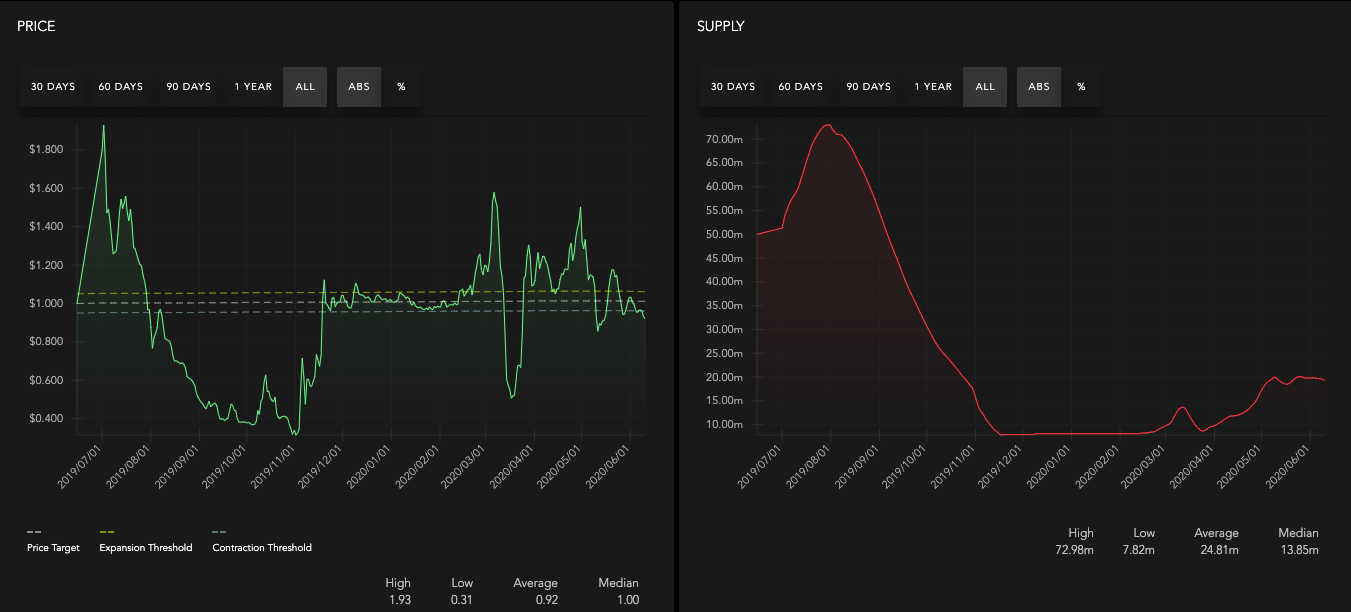Viewport: 1351px width, 612px height.
Task: Toggle percent mode on Supply chart
Action: (x=1081, y=87)
